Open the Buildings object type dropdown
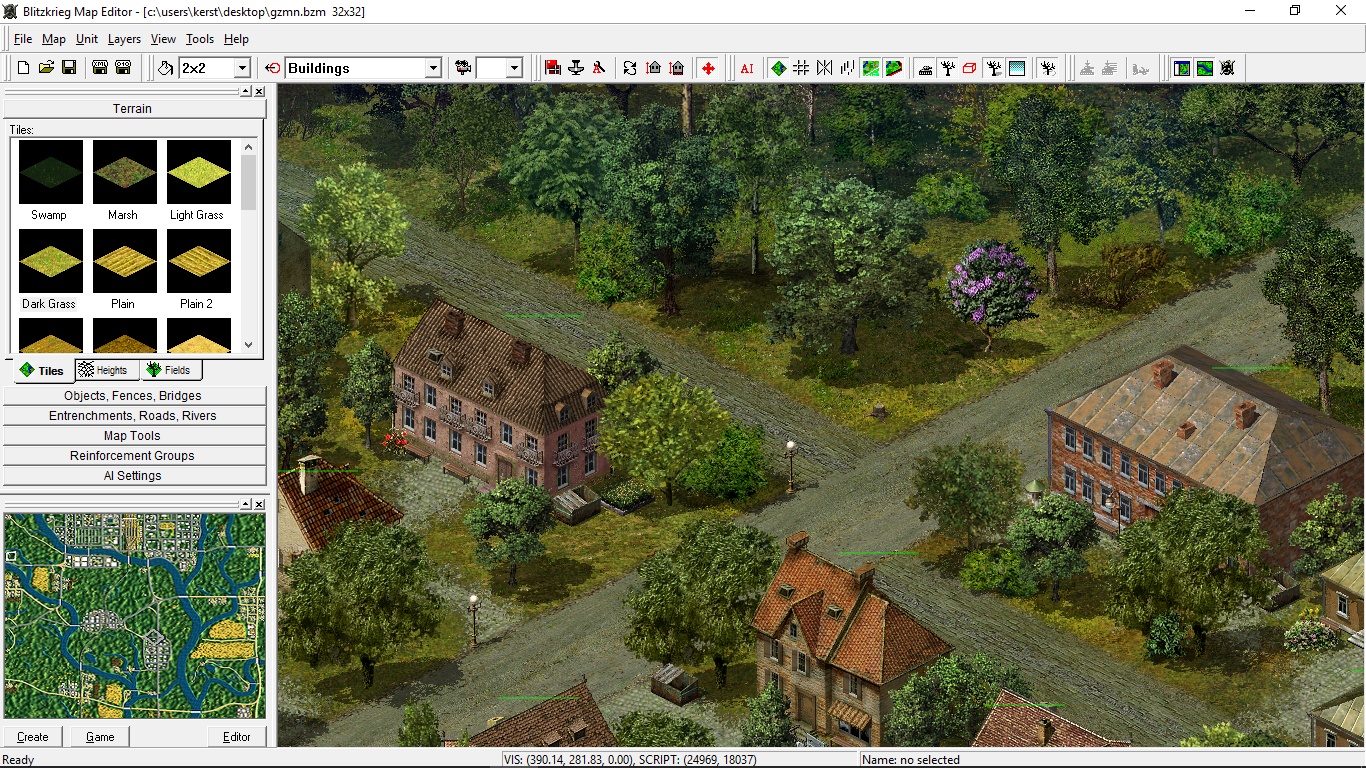Screen dimensions: 1366x768 tap(433, 68)
